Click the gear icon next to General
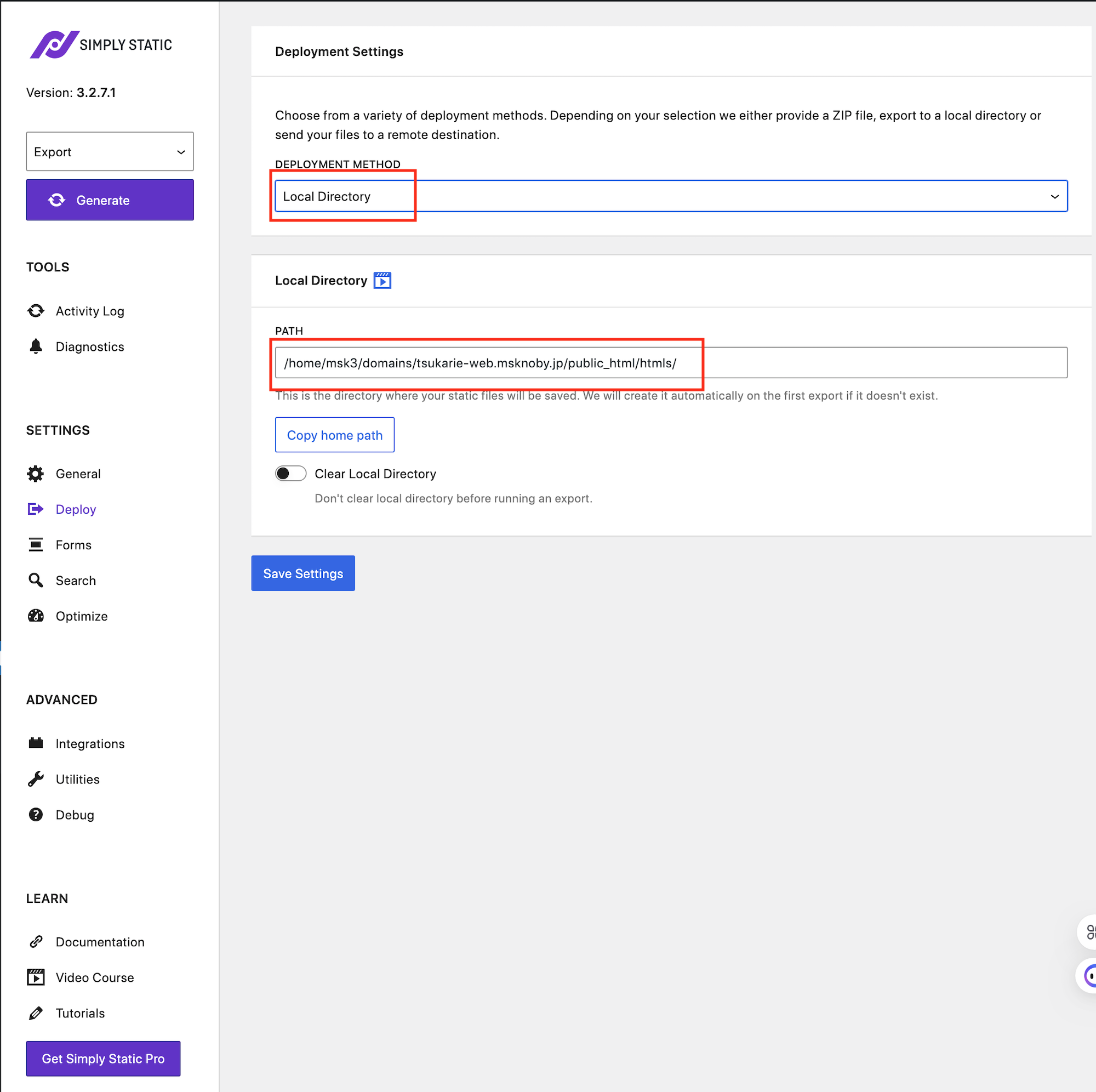This screenshot has height=1092, width=1096. pos(36,474)
